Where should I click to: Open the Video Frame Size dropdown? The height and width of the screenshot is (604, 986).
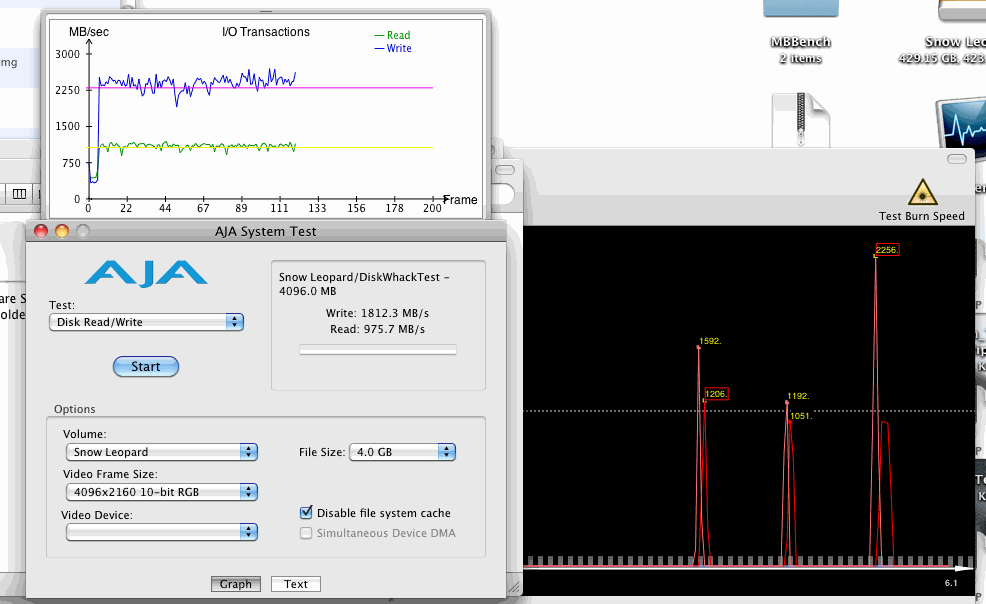pyautogui.click(x=162, y=492)
